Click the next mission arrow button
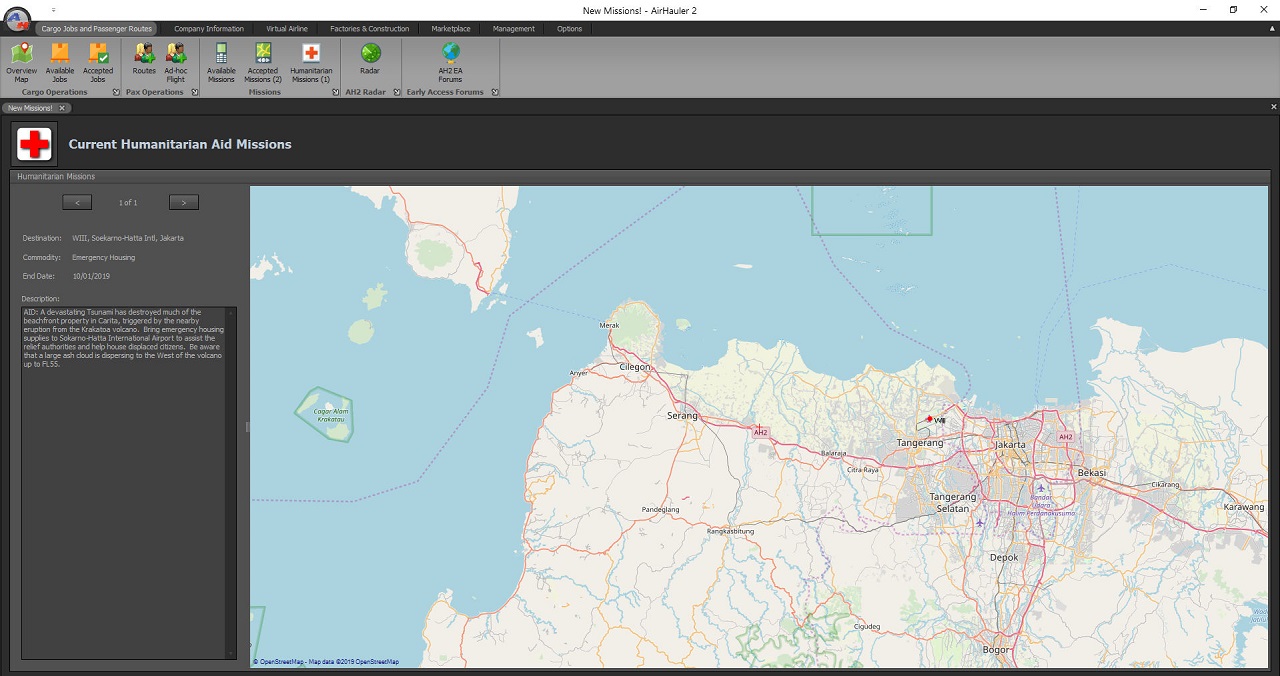This screenshot has width=1280, height=676. [183, 202]
